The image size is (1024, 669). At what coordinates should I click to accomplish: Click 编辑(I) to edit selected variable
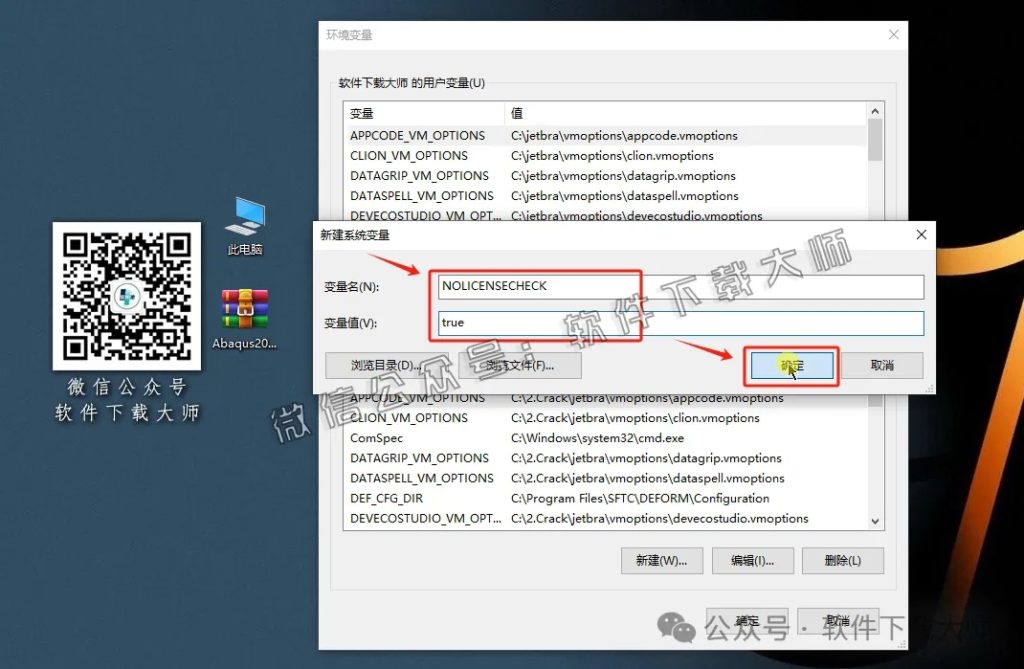click(752, 560)
